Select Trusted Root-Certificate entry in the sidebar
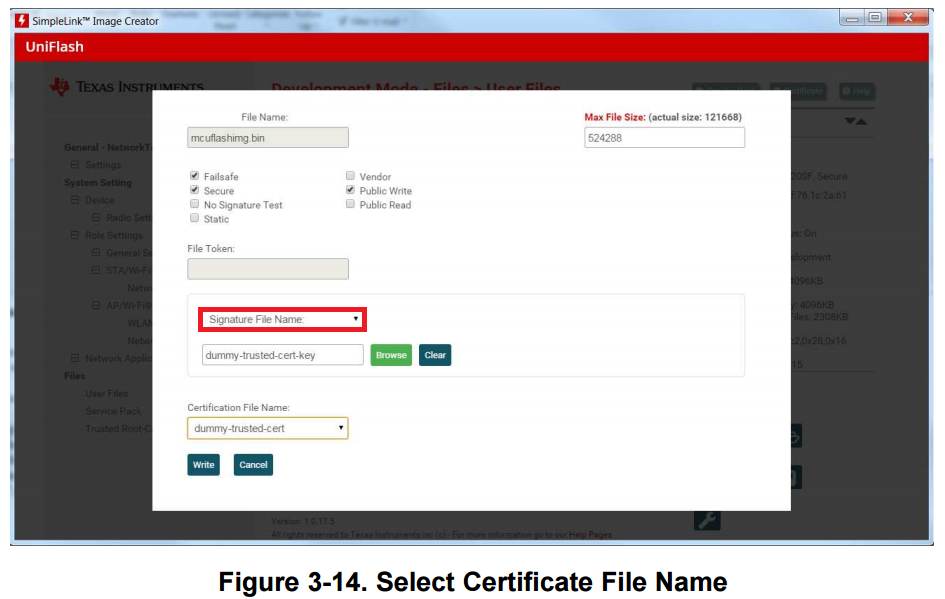The image size is (945, 599). 119,429
